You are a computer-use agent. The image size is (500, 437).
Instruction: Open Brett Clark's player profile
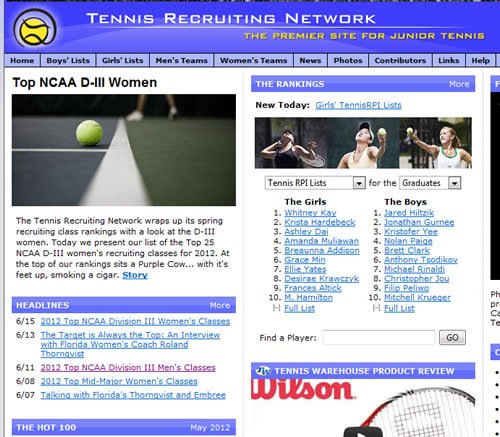407,250
